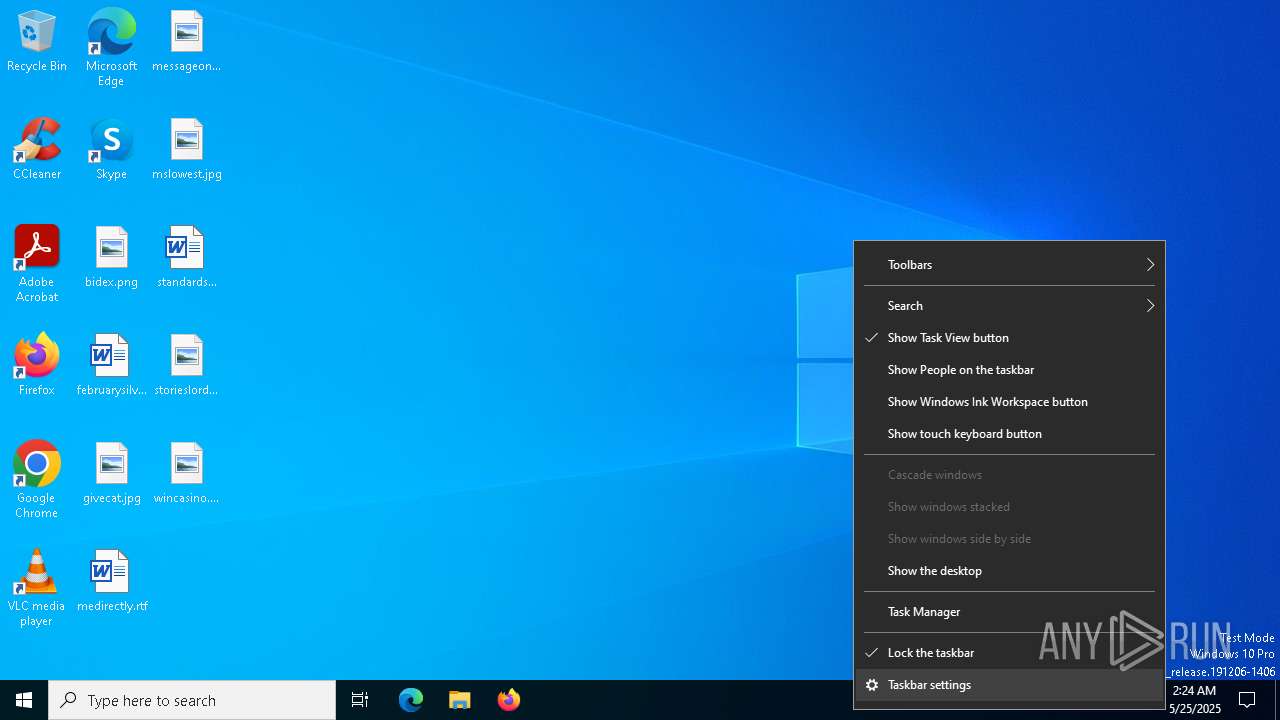Select the mslowest.jpg file icon

click(186, 149)
